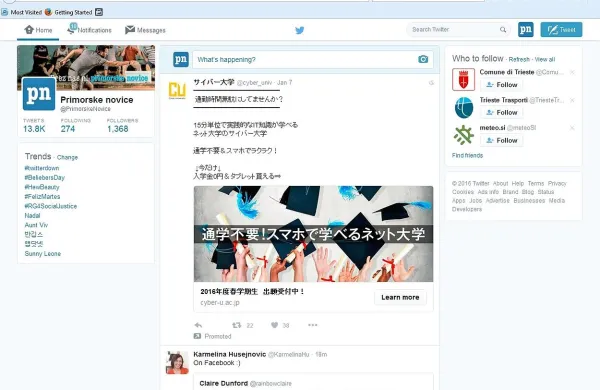Open the Getting Started bookmark

pos(68,12)
